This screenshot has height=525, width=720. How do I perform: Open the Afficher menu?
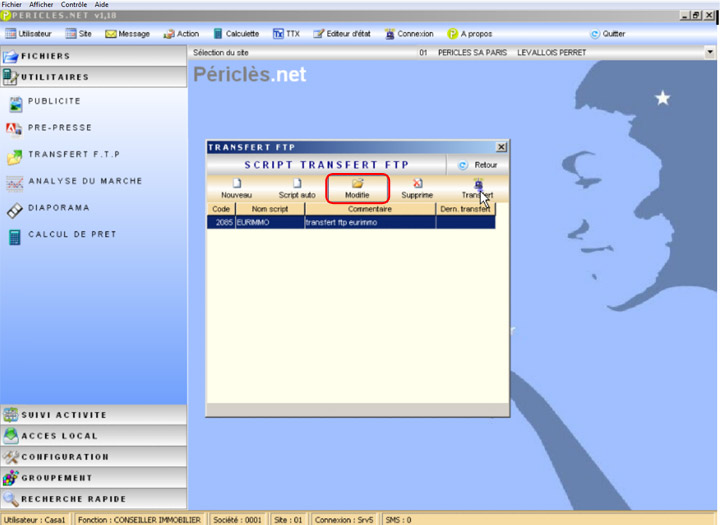pos(41,5)
